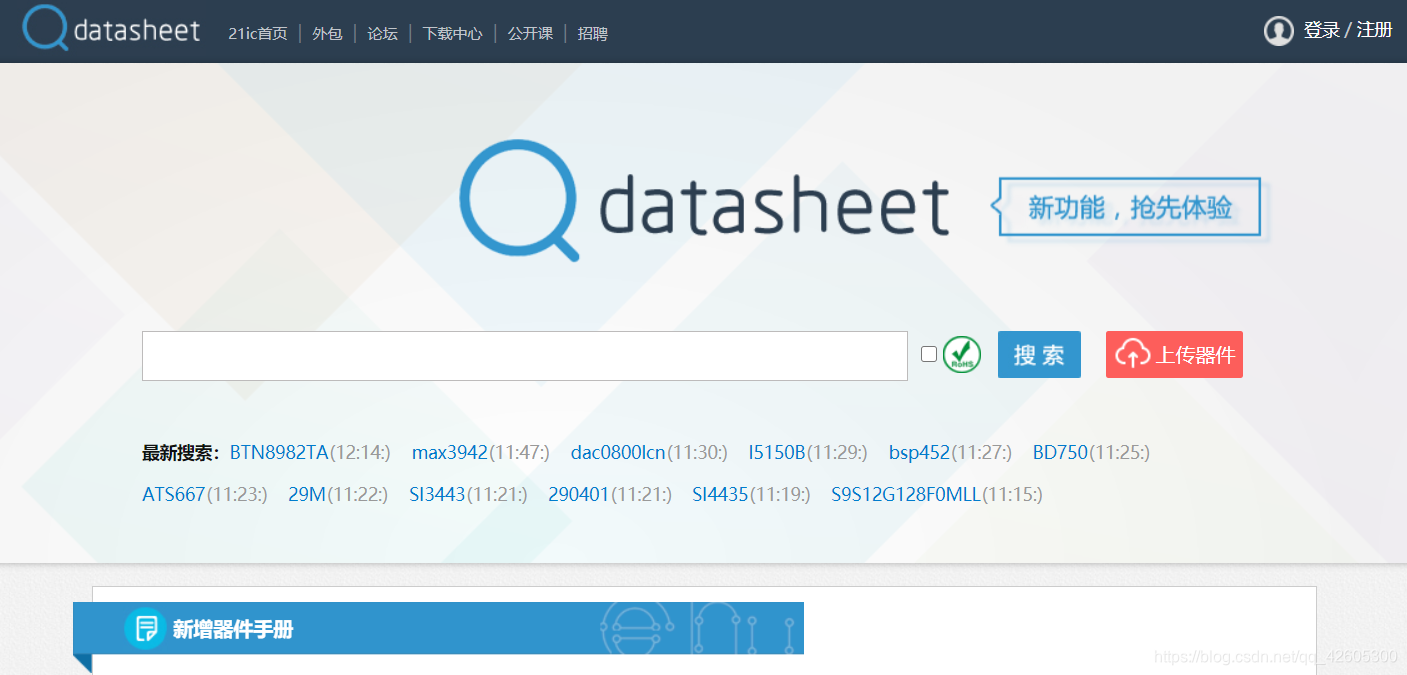
Task: Focus the part number search field
Action: point(525,356)
